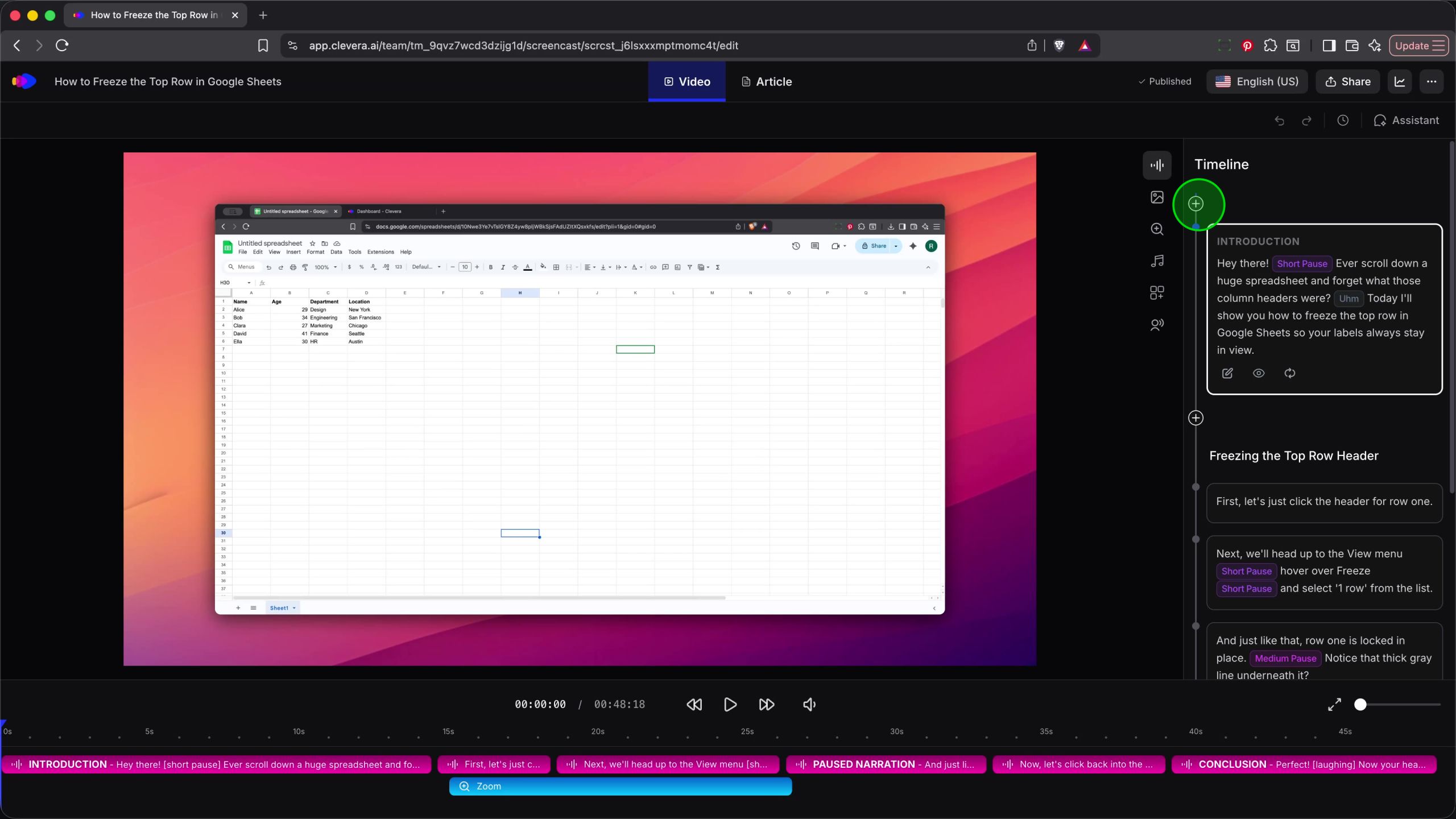Open the English (US) language dropdown
The height and width of the screenshot is (819, 1456).
pyautogui.click(x=1257, y=81)
